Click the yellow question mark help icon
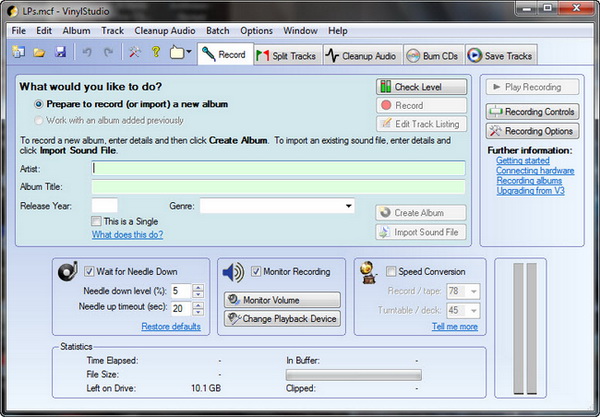This screenshot has height=417, width=600. 156,52
